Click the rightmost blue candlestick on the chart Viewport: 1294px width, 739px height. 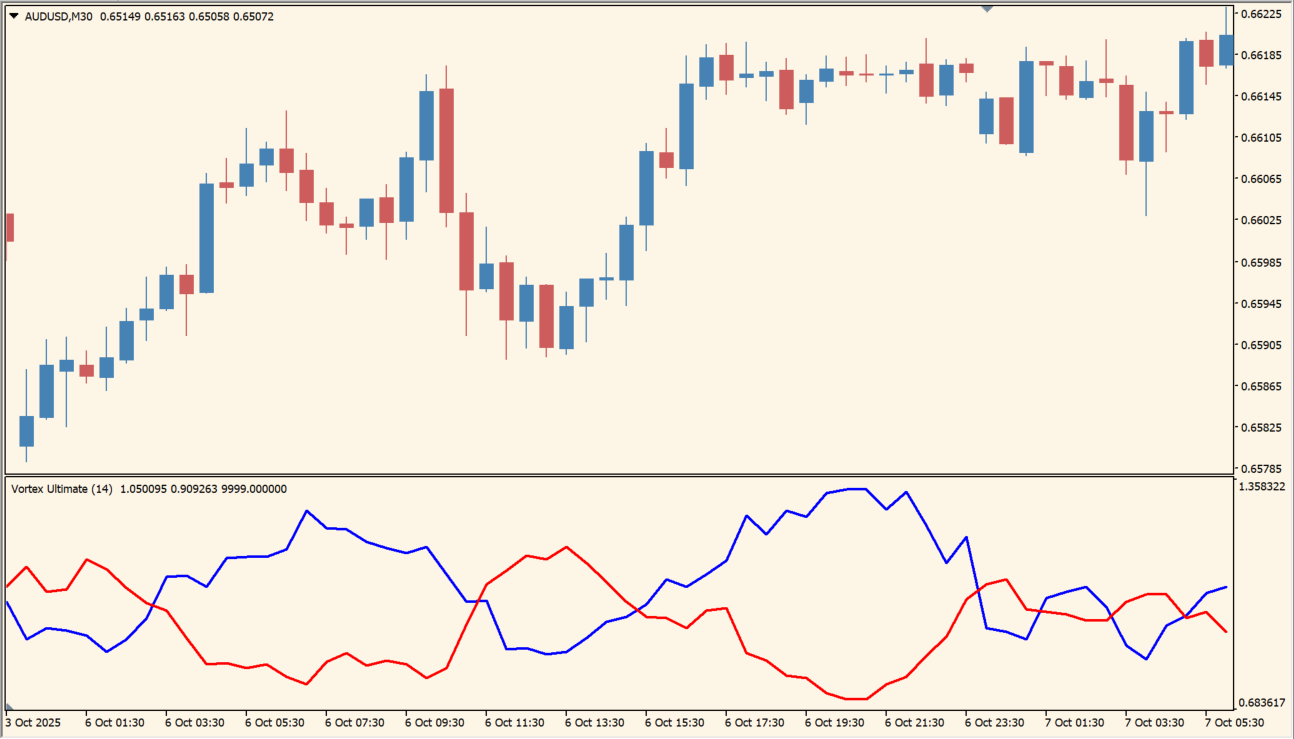pyautogui.click(x=1226, y=50)
